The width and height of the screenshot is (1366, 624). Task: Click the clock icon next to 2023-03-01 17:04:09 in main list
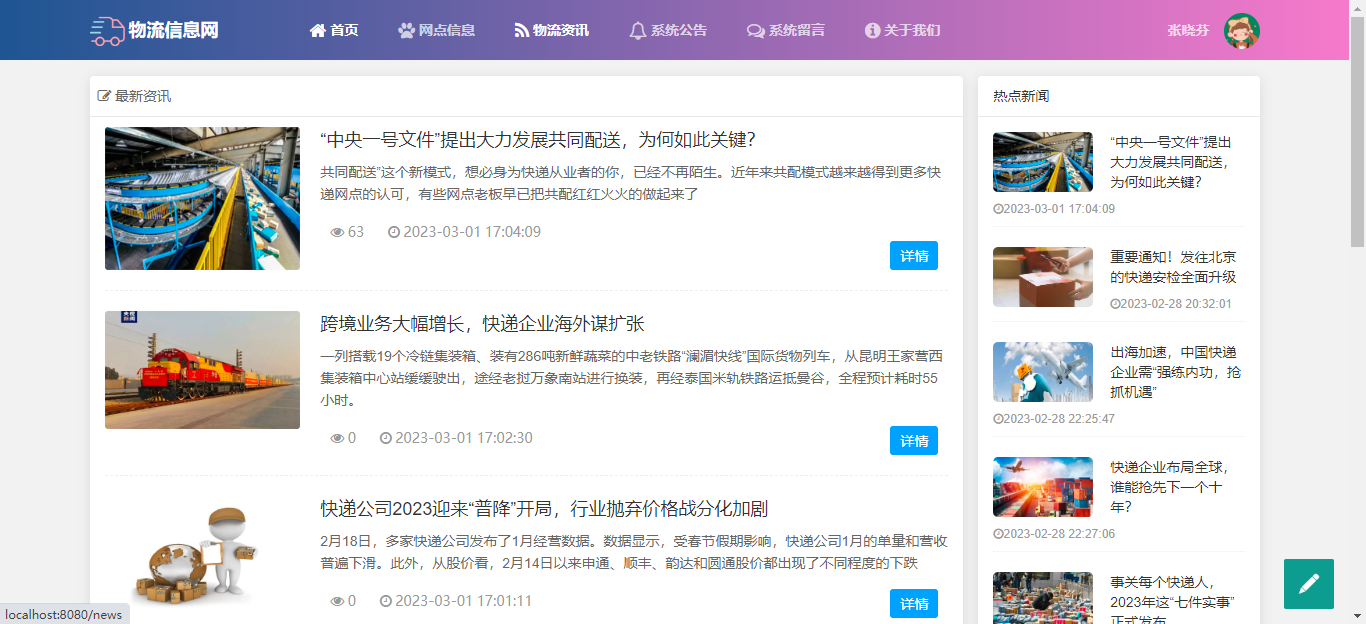click(x=394, y=232)
